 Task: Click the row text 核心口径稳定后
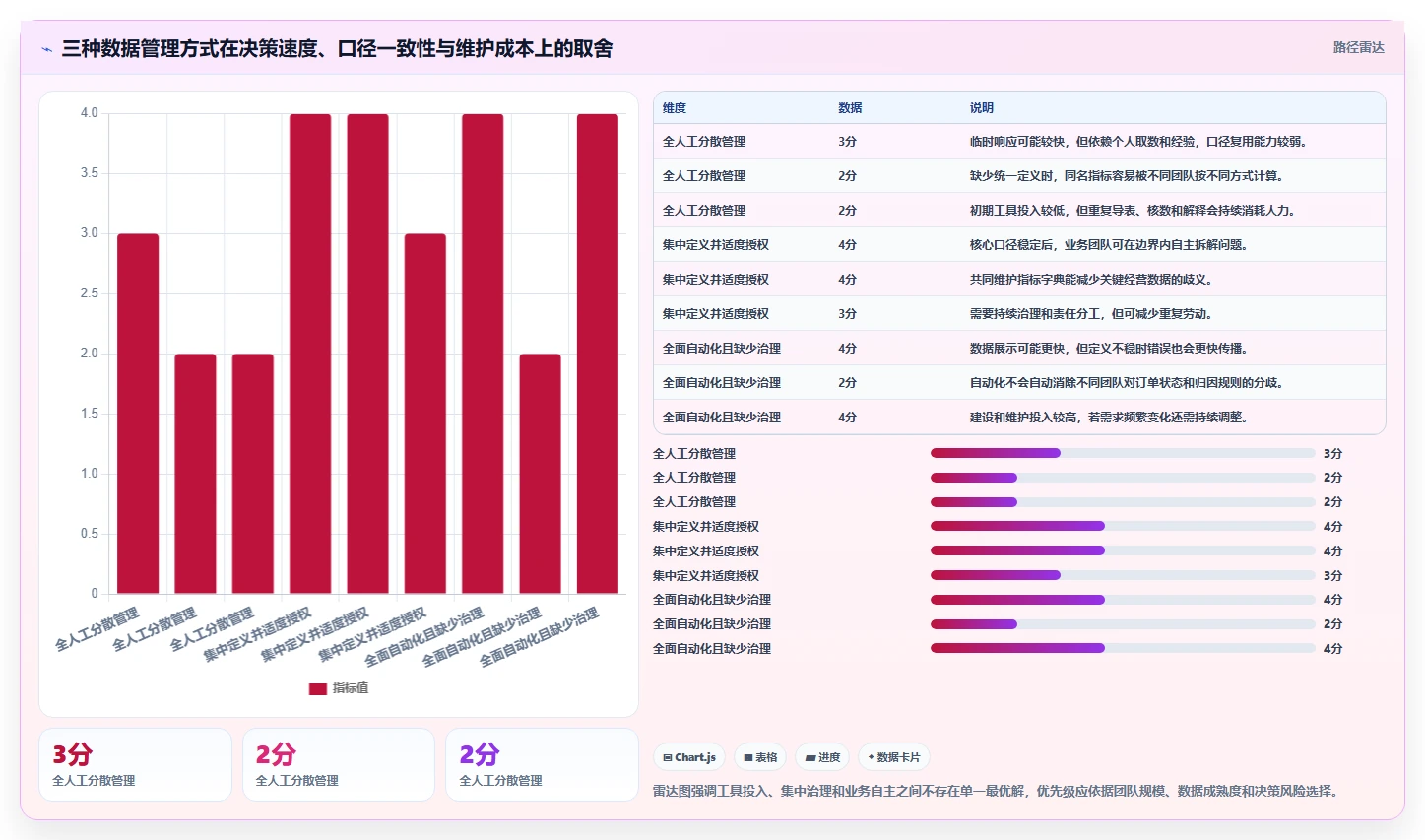pyautogui.click(x=1011, y=245)
